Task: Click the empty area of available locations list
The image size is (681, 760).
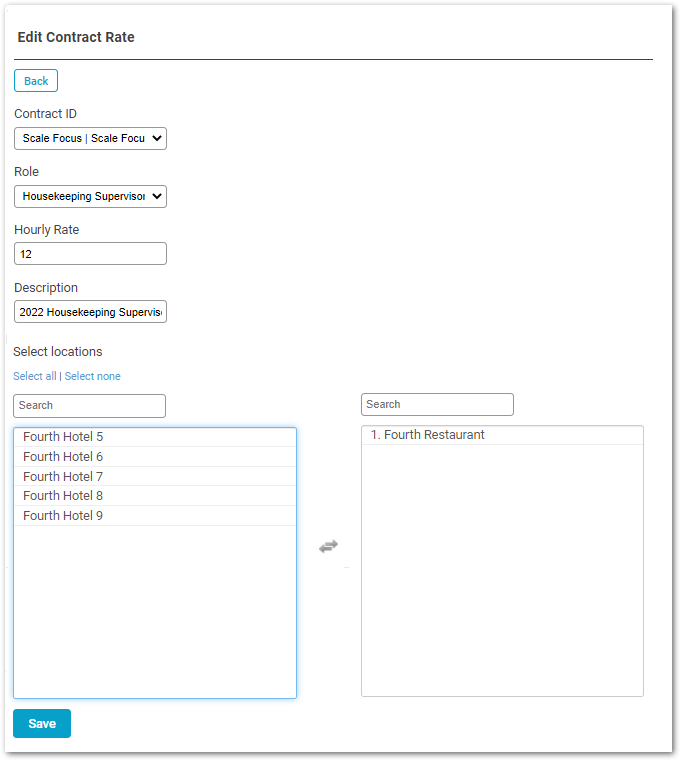Action: tap(154, 610)
